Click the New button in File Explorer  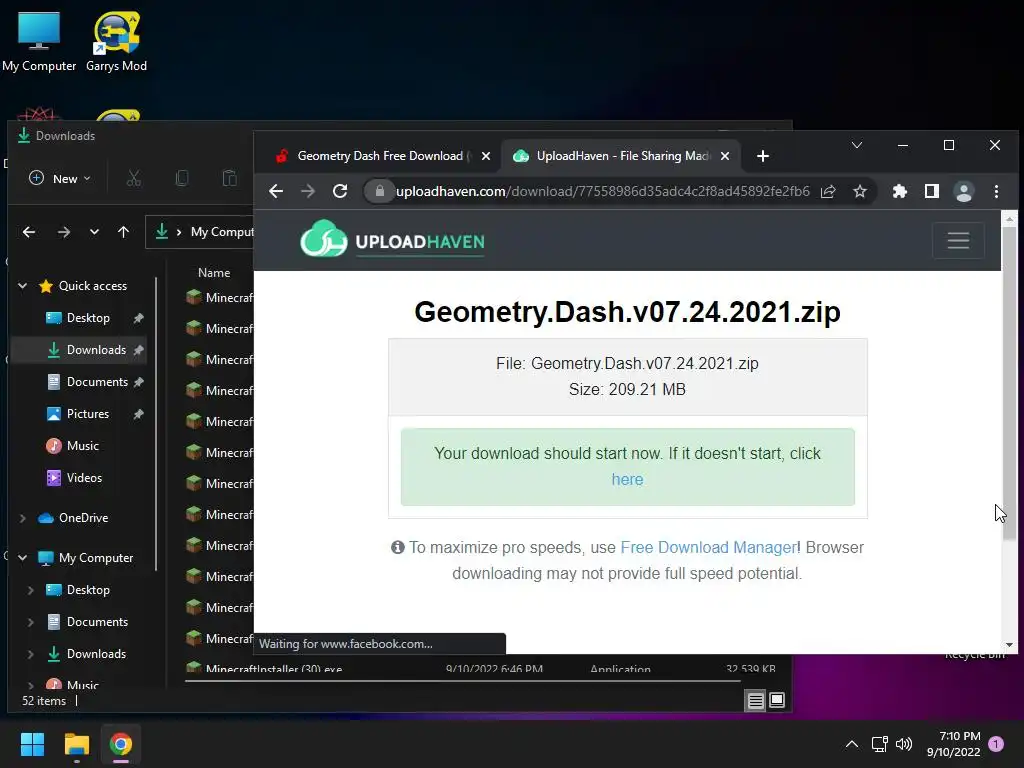point(60,178)
